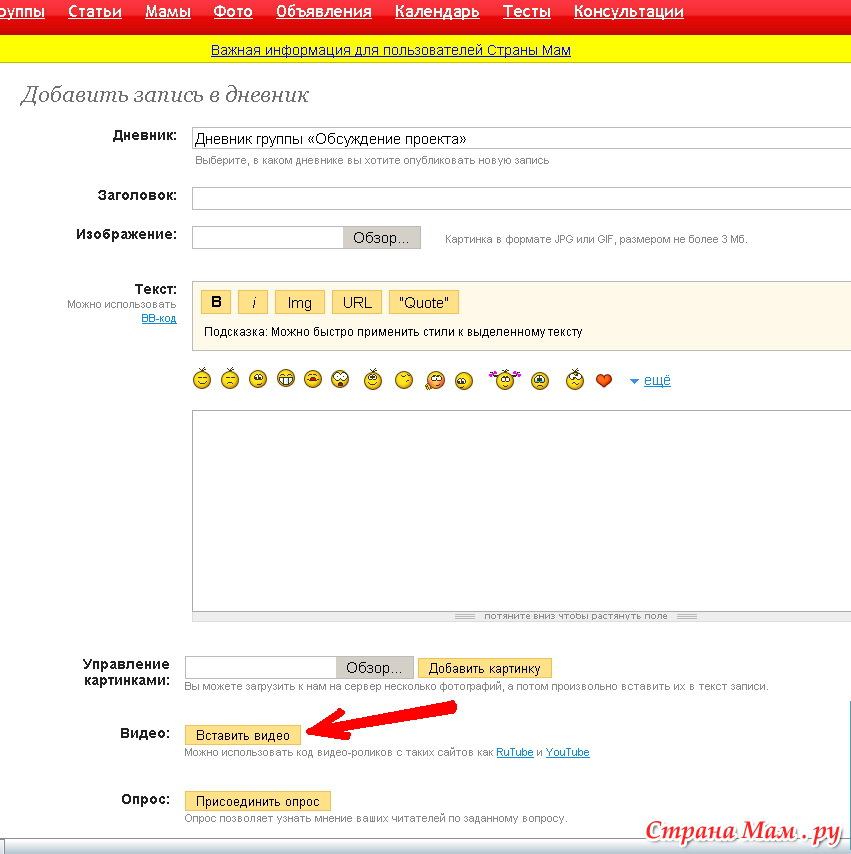This screenshot has width=851, height=854.
Task: Apply bold formatting with B button
Action: pos(216,302)
